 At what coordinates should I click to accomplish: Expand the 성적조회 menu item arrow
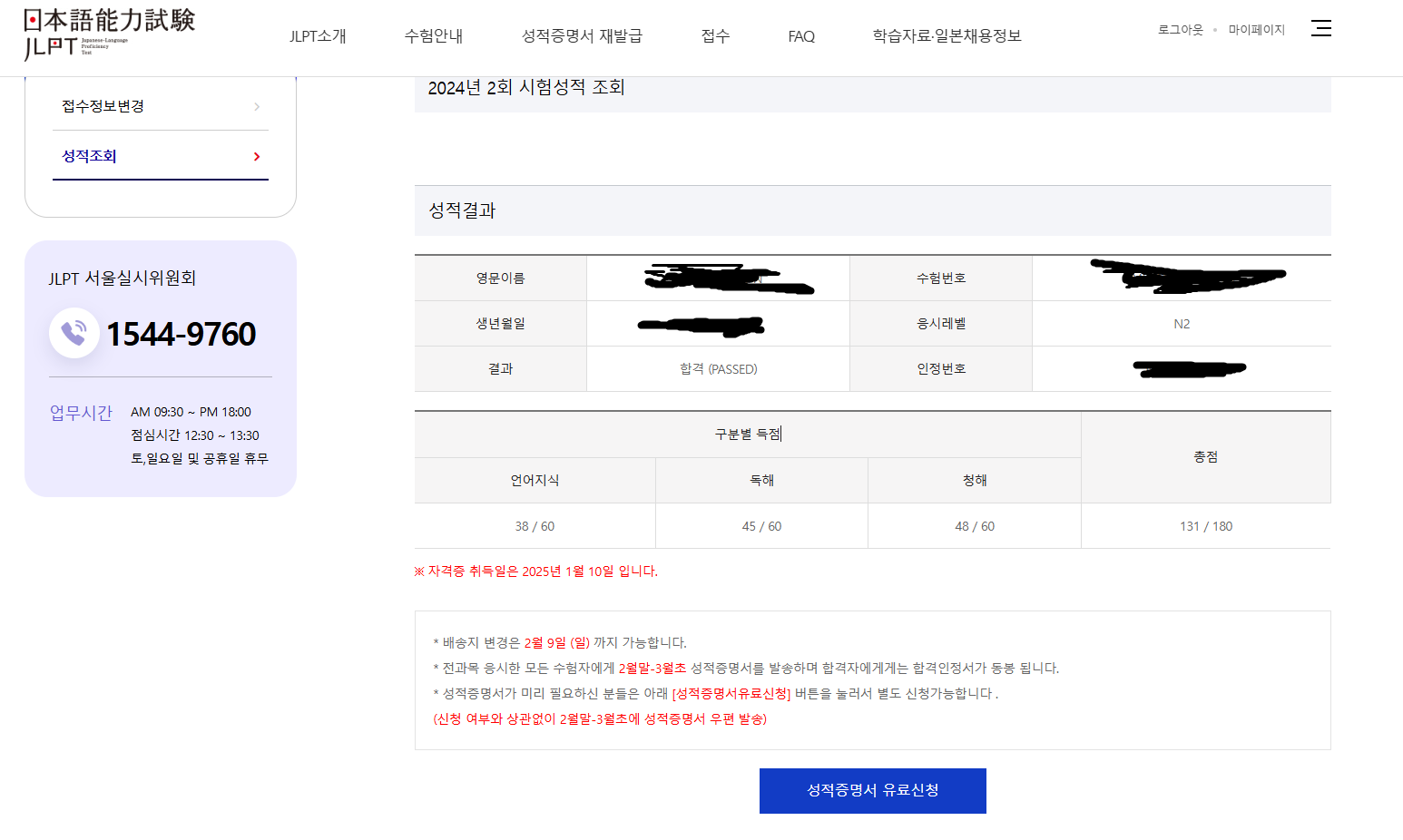(x=257, y=155)
